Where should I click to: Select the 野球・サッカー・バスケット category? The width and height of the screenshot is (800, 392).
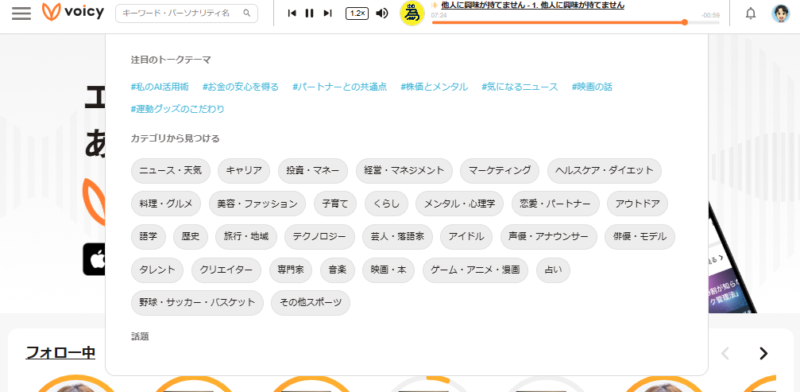[197, 303]
